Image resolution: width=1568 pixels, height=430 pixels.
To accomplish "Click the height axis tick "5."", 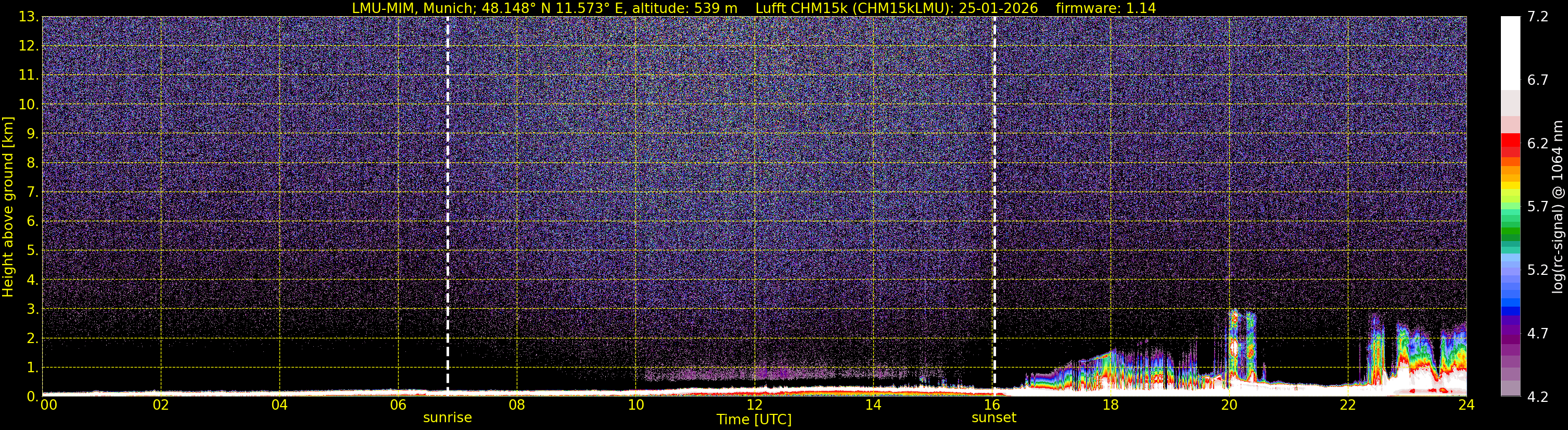I will coord(33,251).
